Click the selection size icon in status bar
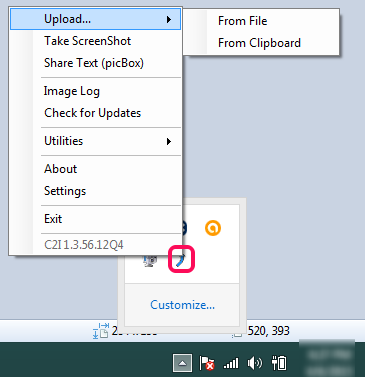The height and width of the screenshot is (377, 365). coord(100,331)
